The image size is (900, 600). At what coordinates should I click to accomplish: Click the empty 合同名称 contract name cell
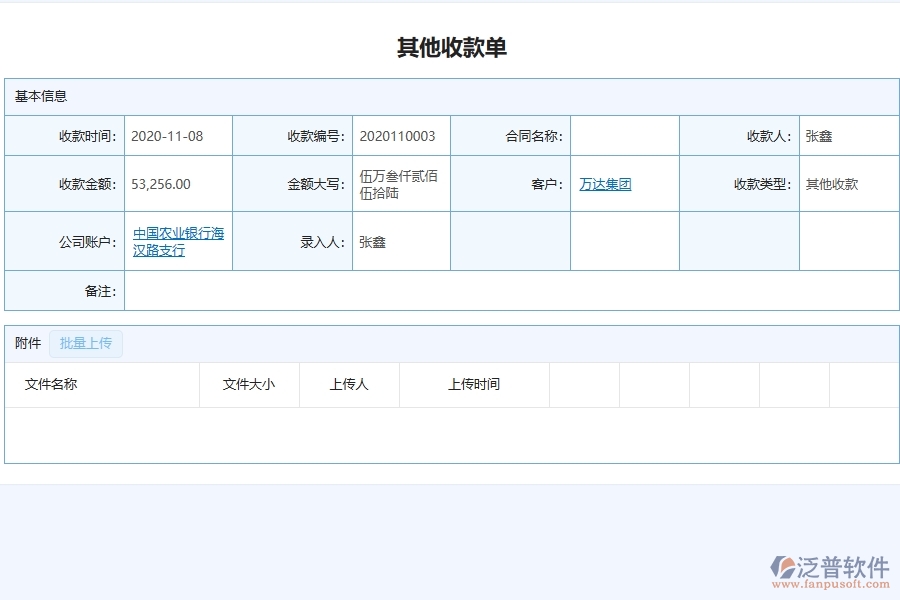tap(625, 135)
